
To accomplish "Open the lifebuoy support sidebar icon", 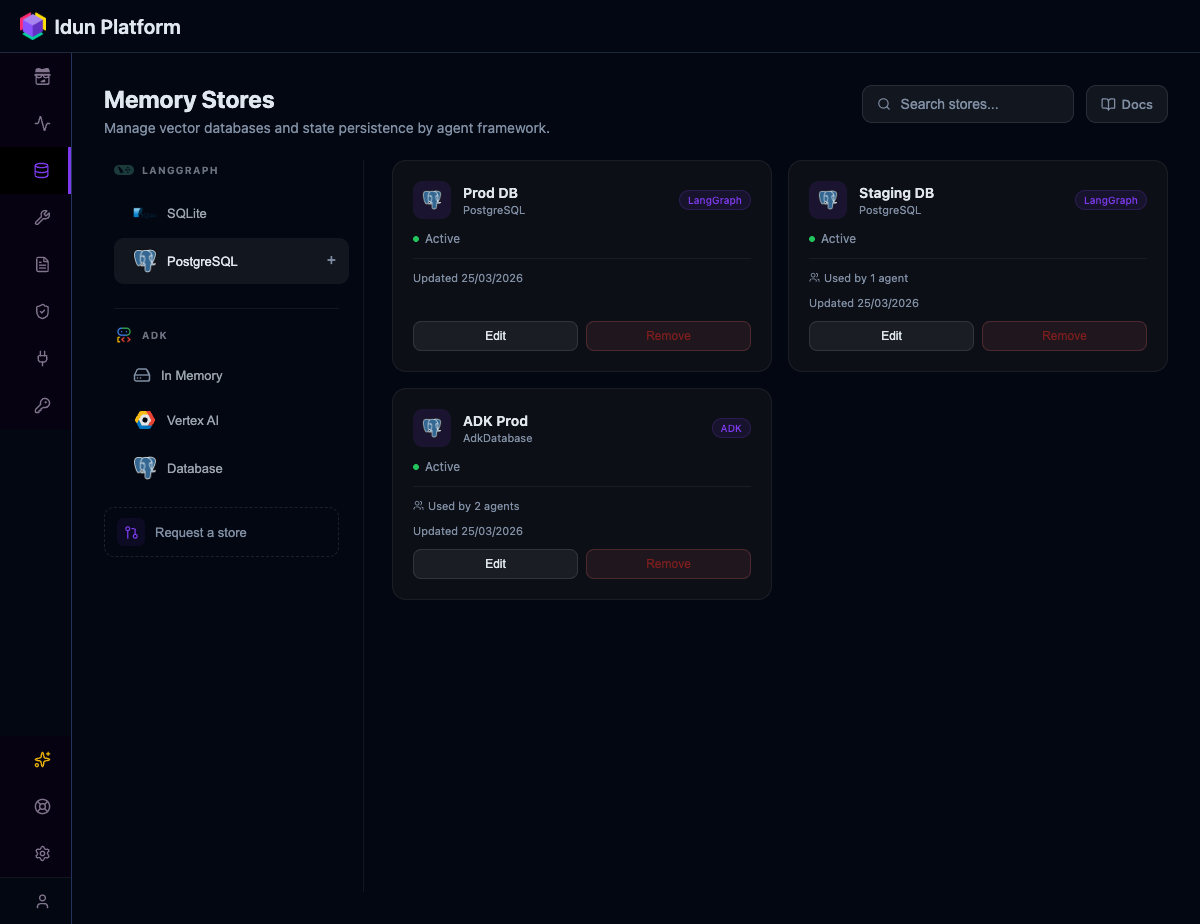I will coord(42,807).
